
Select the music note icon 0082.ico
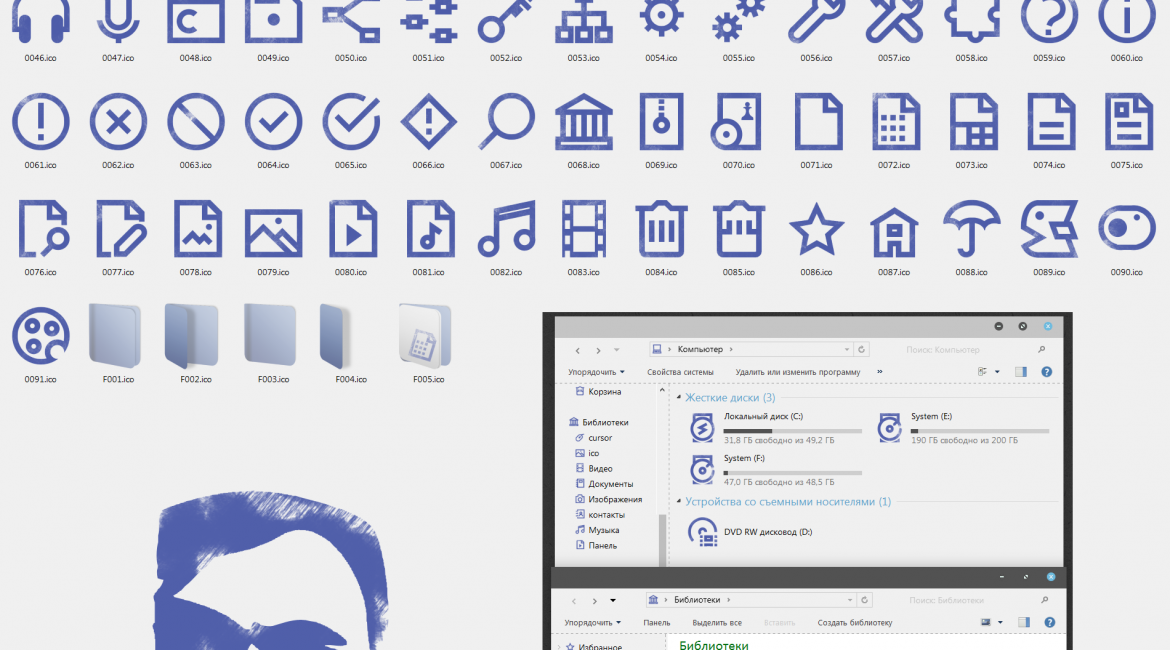pyautogui.click(x=506, y=229)
